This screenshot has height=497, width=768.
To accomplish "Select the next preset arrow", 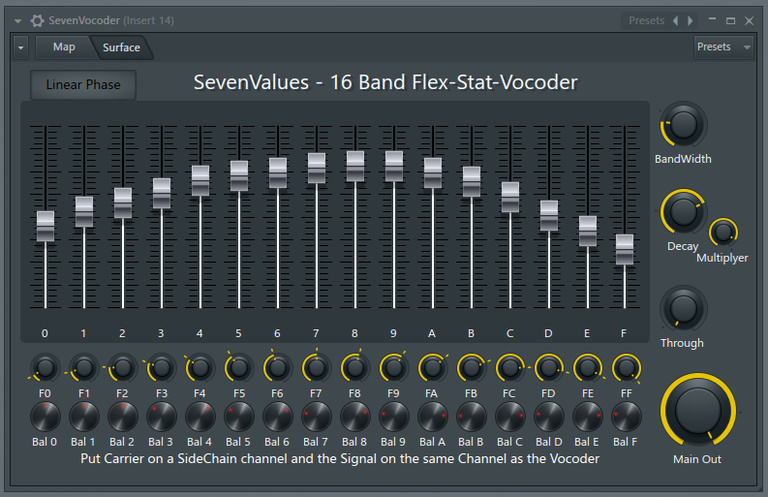I will (690, 21).
